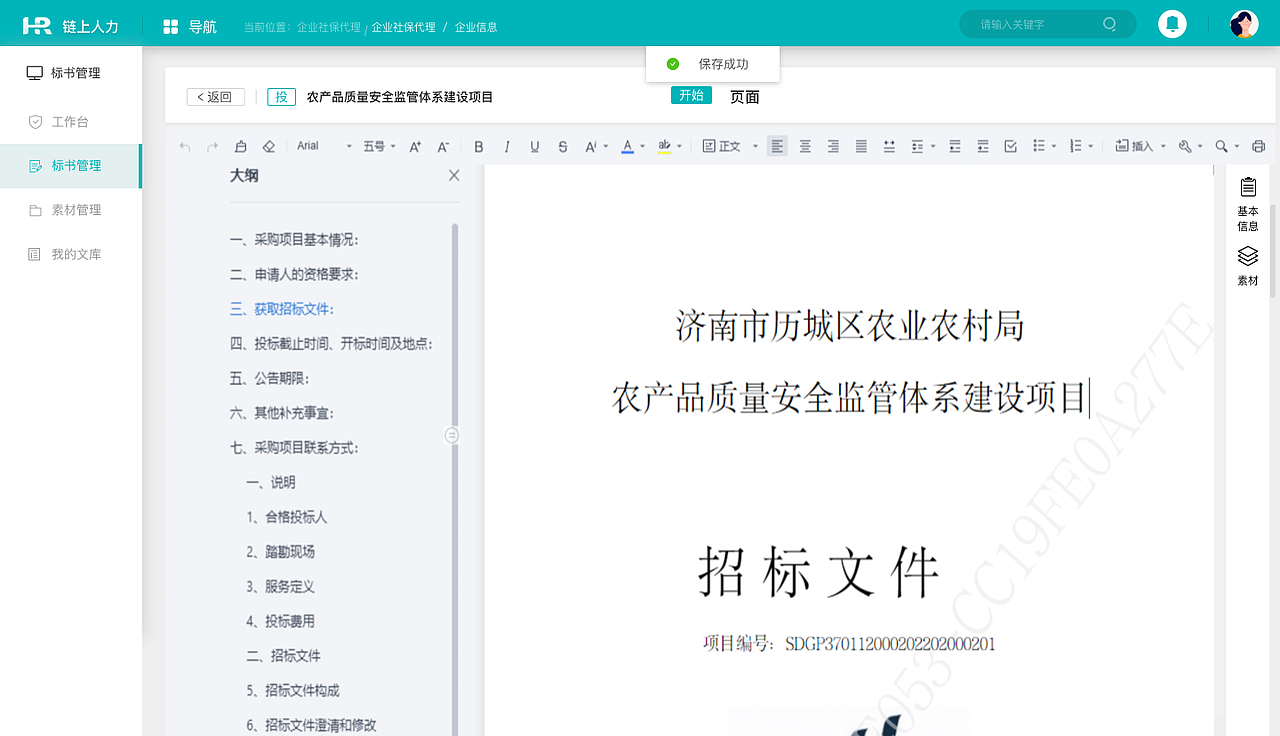Click the undo arrow in the toolbar
This screenshot has width=1280, height=736.
(184, 145)
